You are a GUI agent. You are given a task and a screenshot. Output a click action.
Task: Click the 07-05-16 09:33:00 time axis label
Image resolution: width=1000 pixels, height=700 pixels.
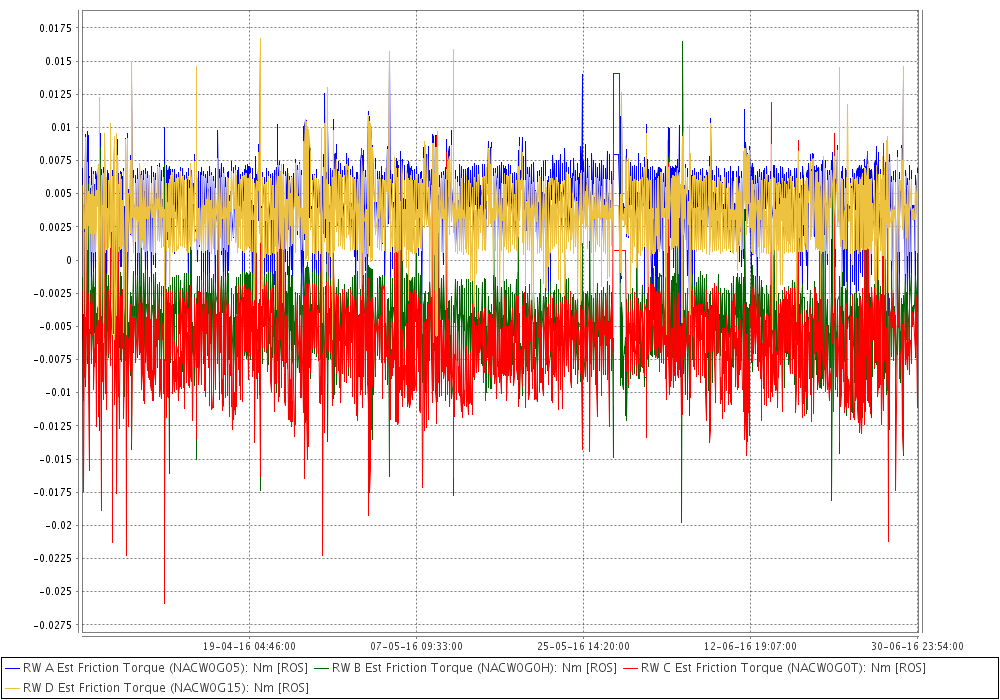coord(416,646)
